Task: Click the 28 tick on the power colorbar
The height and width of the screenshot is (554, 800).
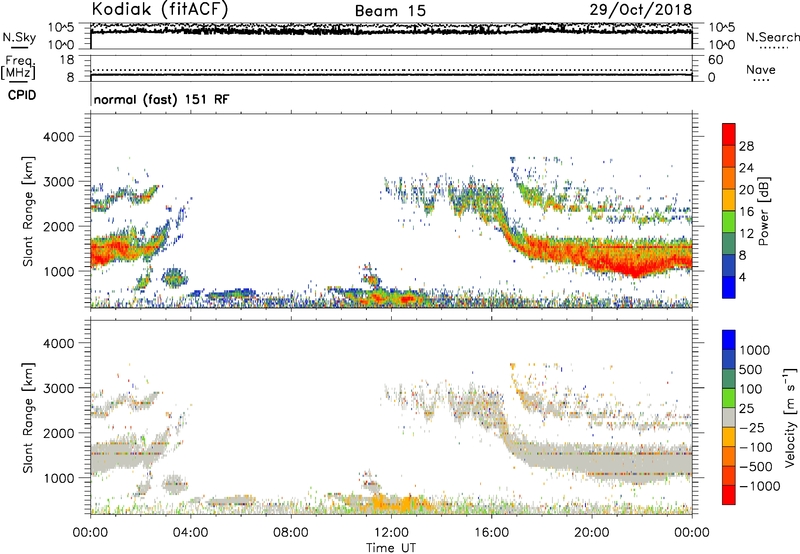Action: pos(746,146)
